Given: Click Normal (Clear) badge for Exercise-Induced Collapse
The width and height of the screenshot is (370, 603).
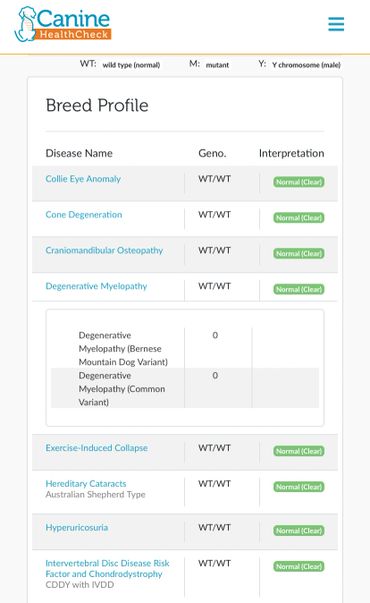Looking at the screenshot, I should point(299,451).
